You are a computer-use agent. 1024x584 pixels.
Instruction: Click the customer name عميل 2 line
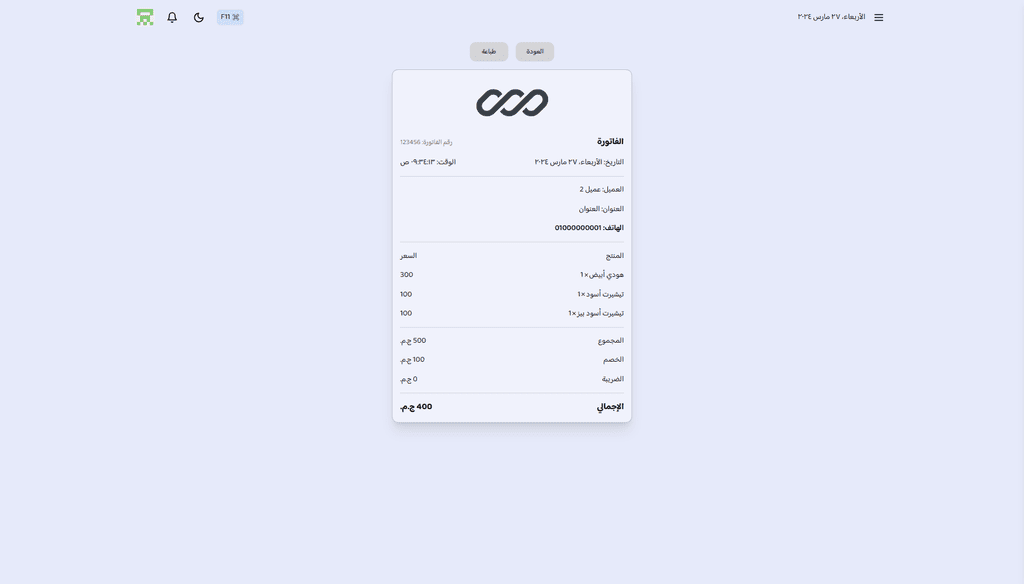tap(601, 189)
